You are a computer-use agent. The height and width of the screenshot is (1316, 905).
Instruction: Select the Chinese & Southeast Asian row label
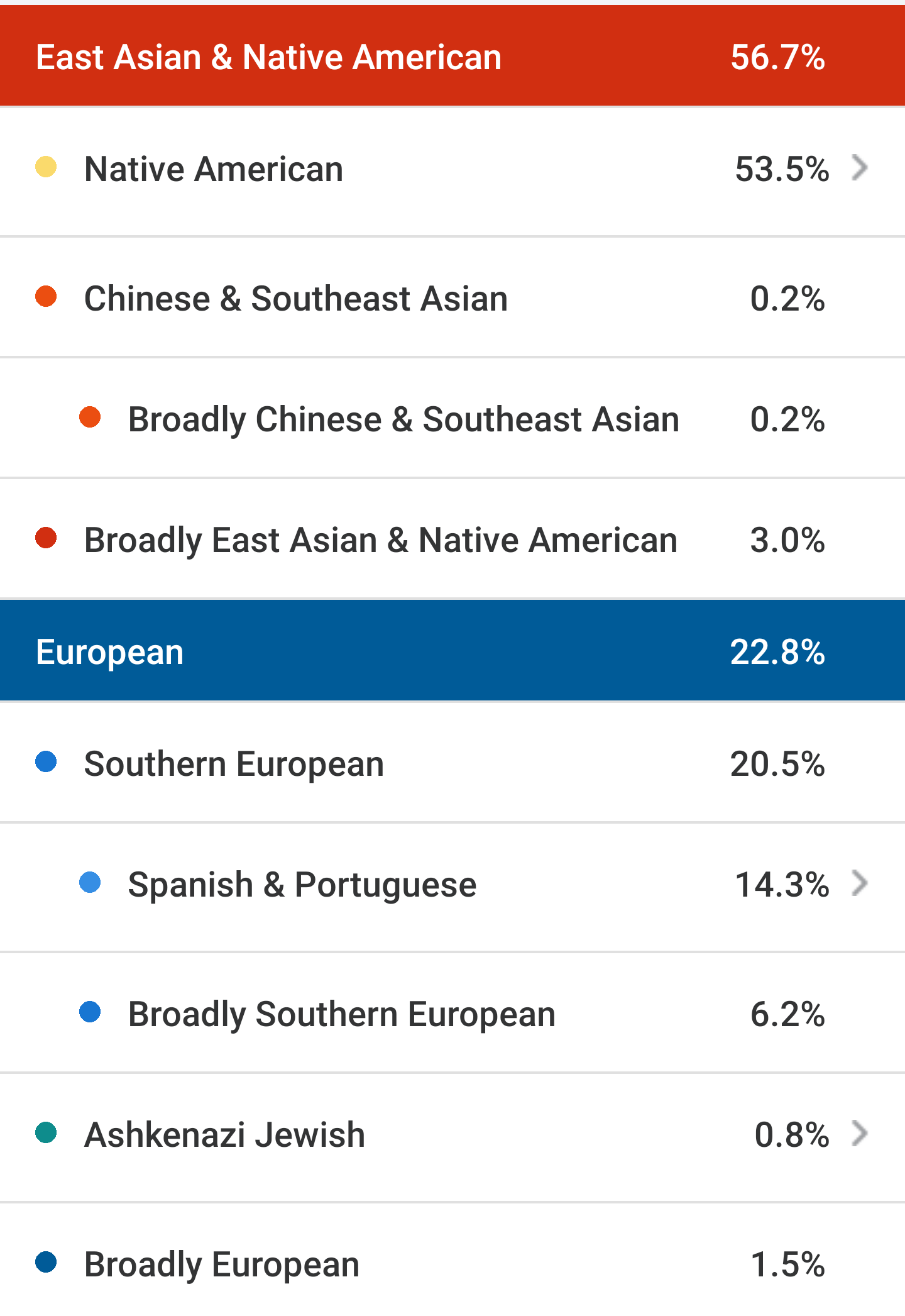tap(296, 299)
